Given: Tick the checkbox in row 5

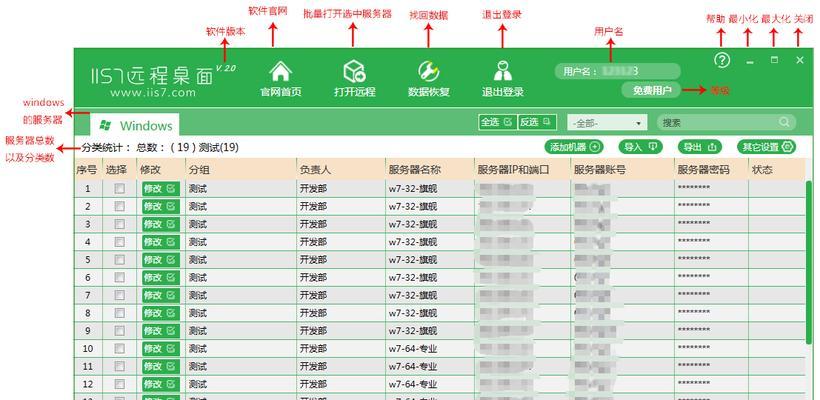Looking at the screenshot, I should tap(120, 260).
